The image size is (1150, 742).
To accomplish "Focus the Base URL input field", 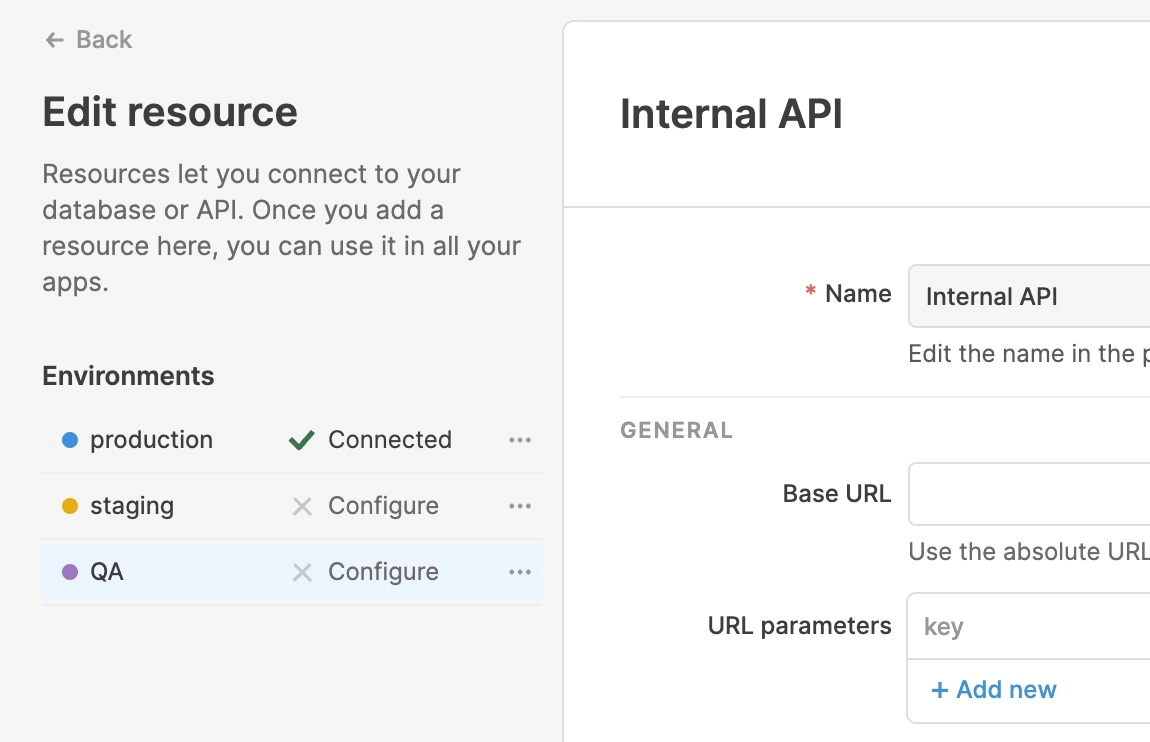I will (1030, 494).
